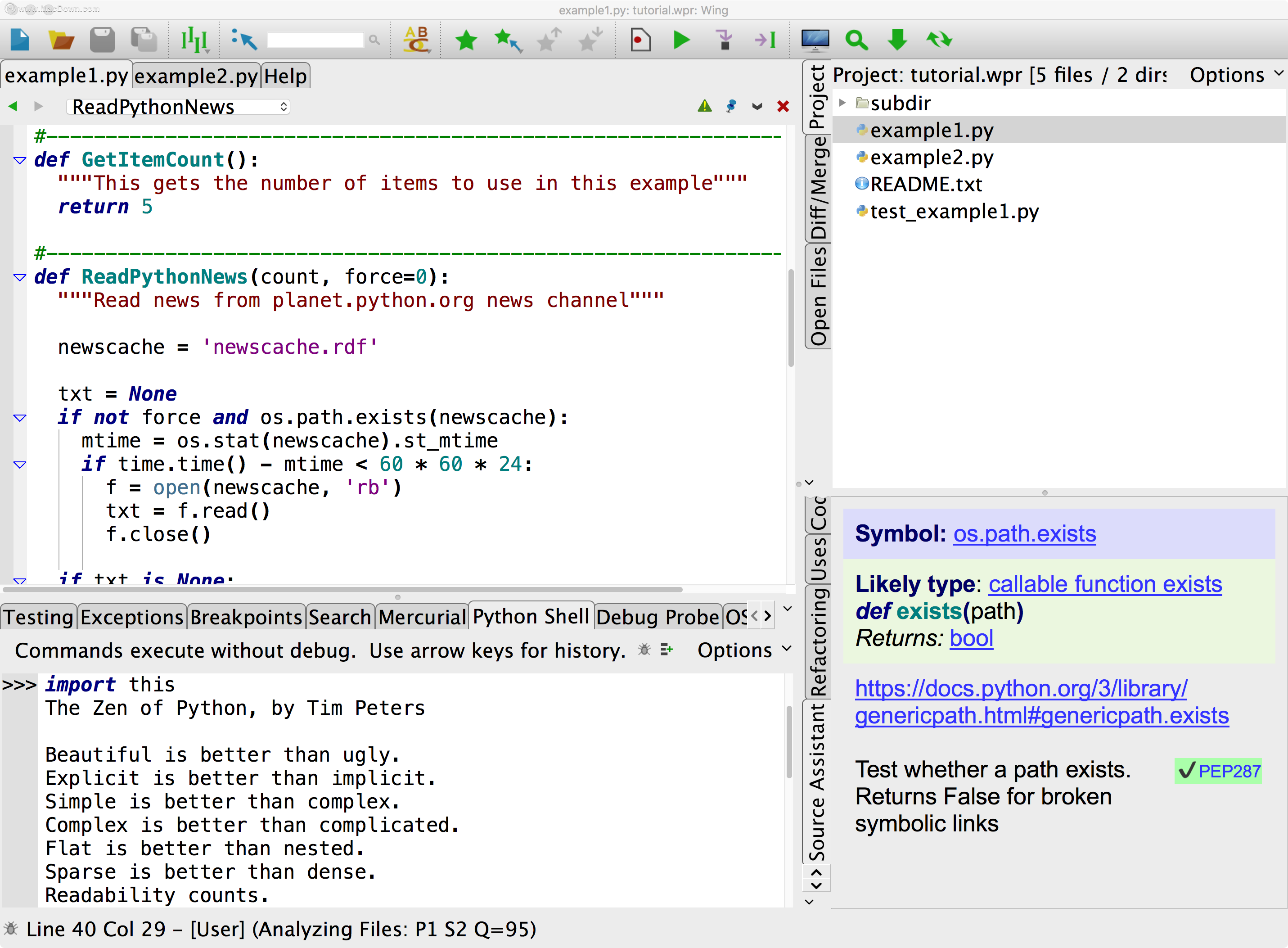The width and height of the screenshot is (1288, 948).
Task: Open the AB search and replace icon
Action: (x=417, y=40)
